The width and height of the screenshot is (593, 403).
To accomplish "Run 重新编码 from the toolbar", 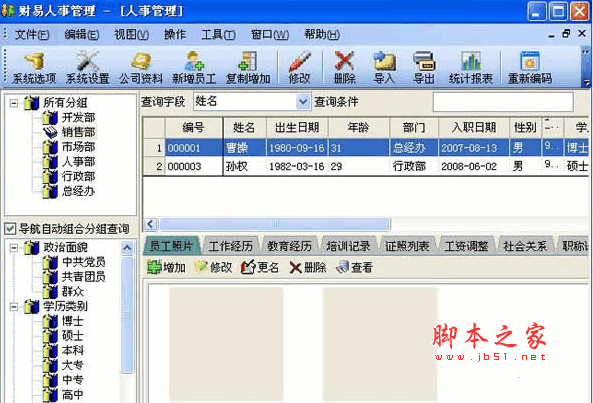I will (x=530, y=68).
